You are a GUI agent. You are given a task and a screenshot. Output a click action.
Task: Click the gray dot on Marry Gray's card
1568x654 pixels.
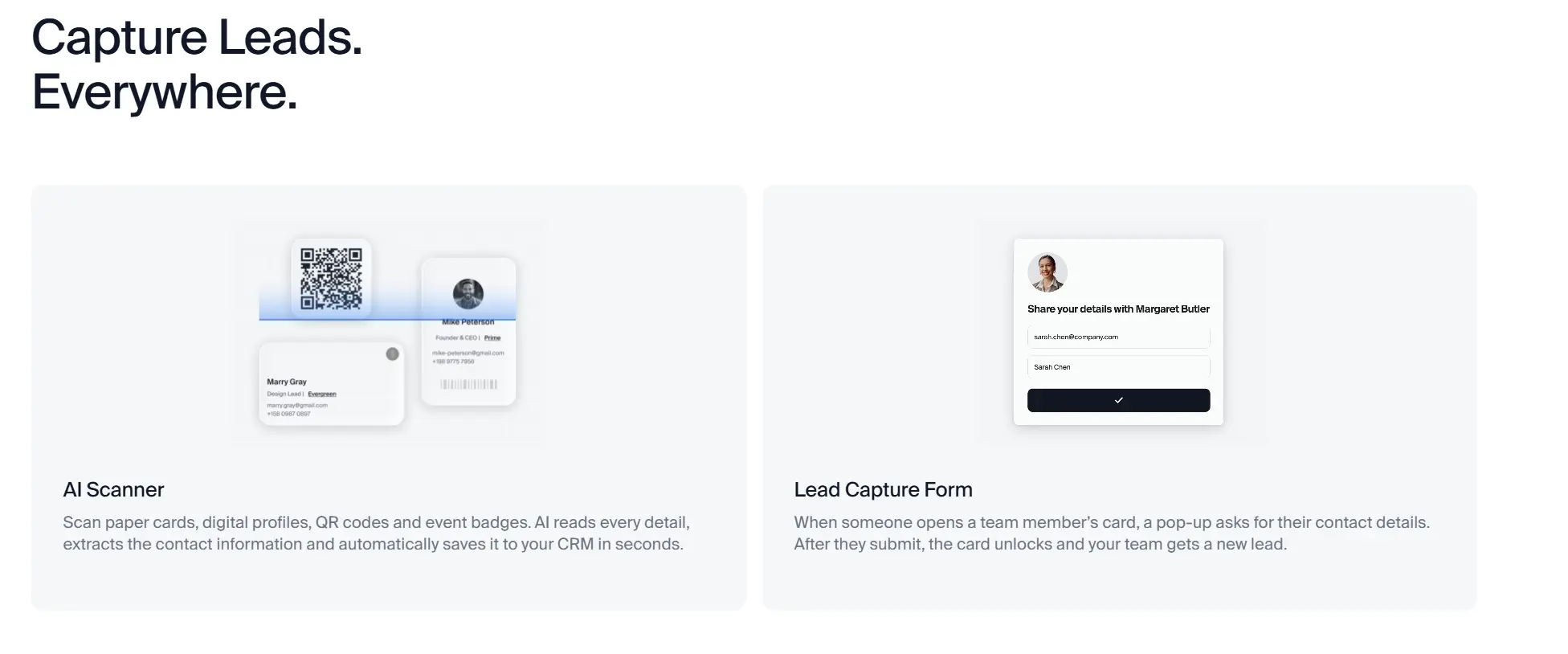tap(392, 354)
